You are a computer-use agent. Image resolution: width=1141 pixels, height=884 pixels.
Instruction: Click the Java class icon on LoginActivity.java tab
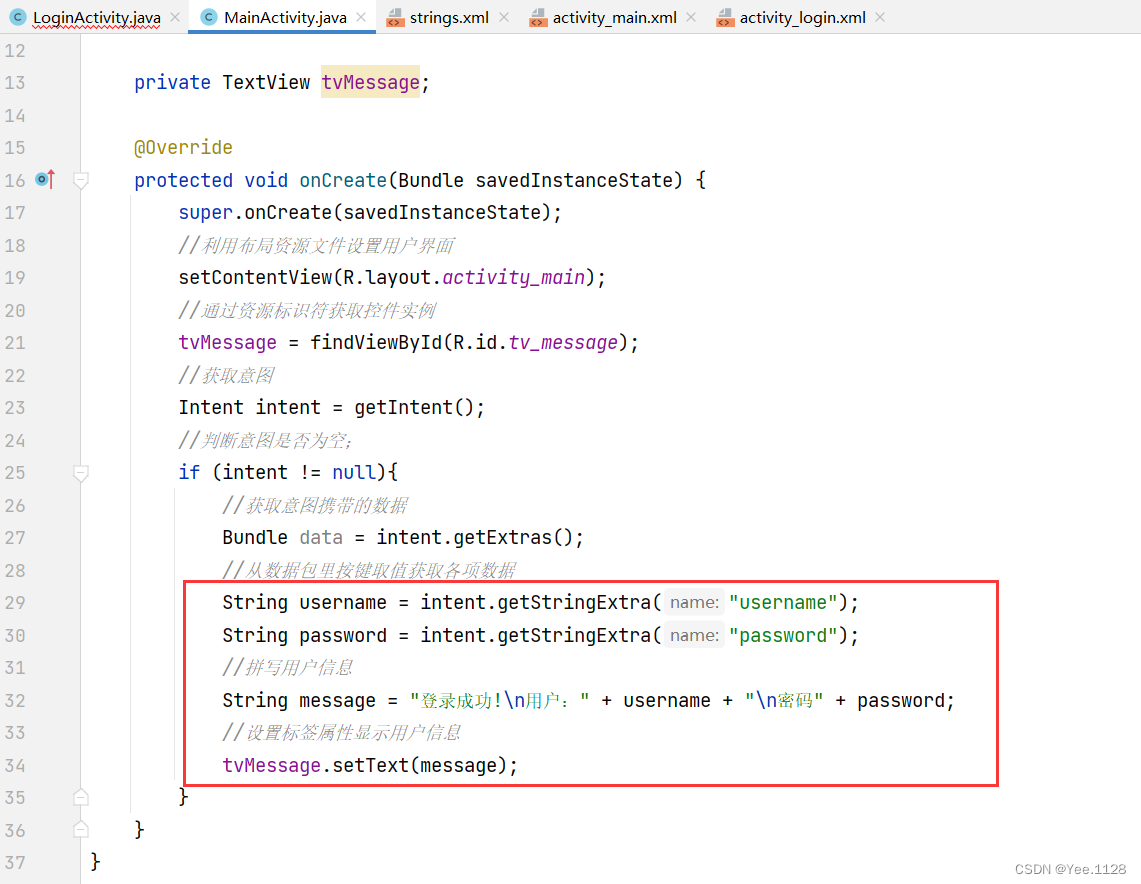(x=19, y=17)
